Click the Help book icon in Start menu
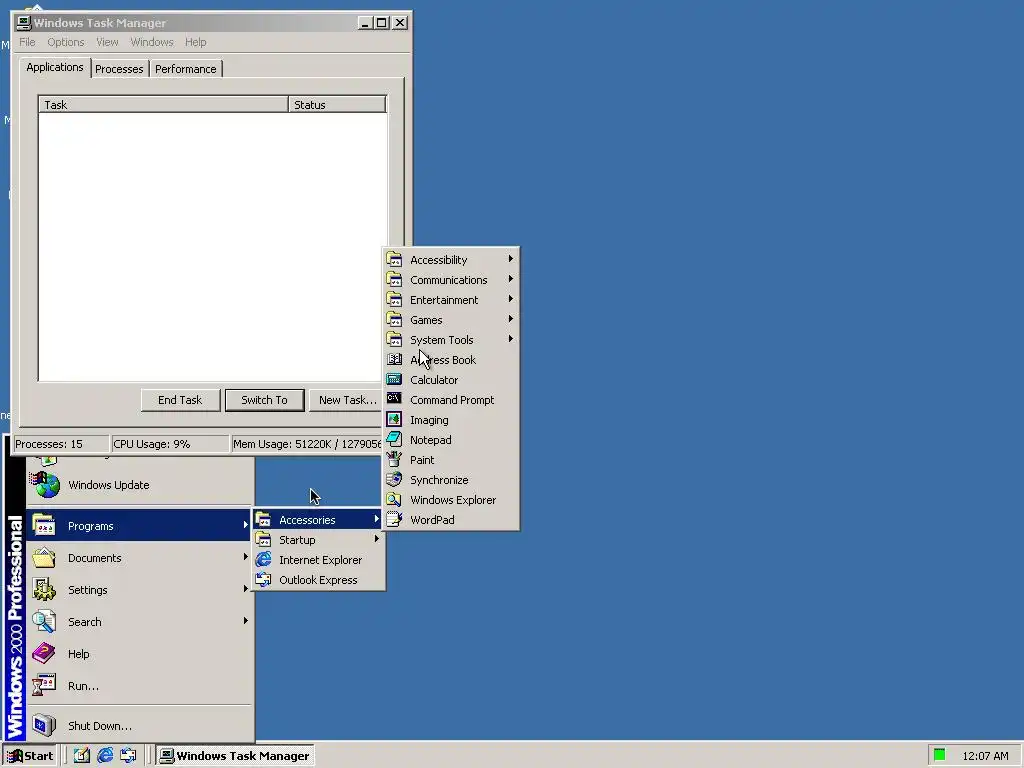Image resolution: width=1024 pixels, height=768 pixels. (44, 653)
